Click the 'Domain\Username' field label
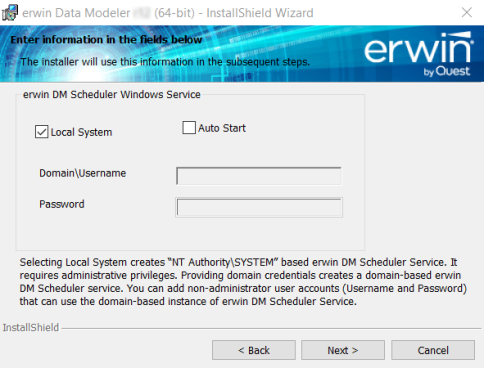 83,173
